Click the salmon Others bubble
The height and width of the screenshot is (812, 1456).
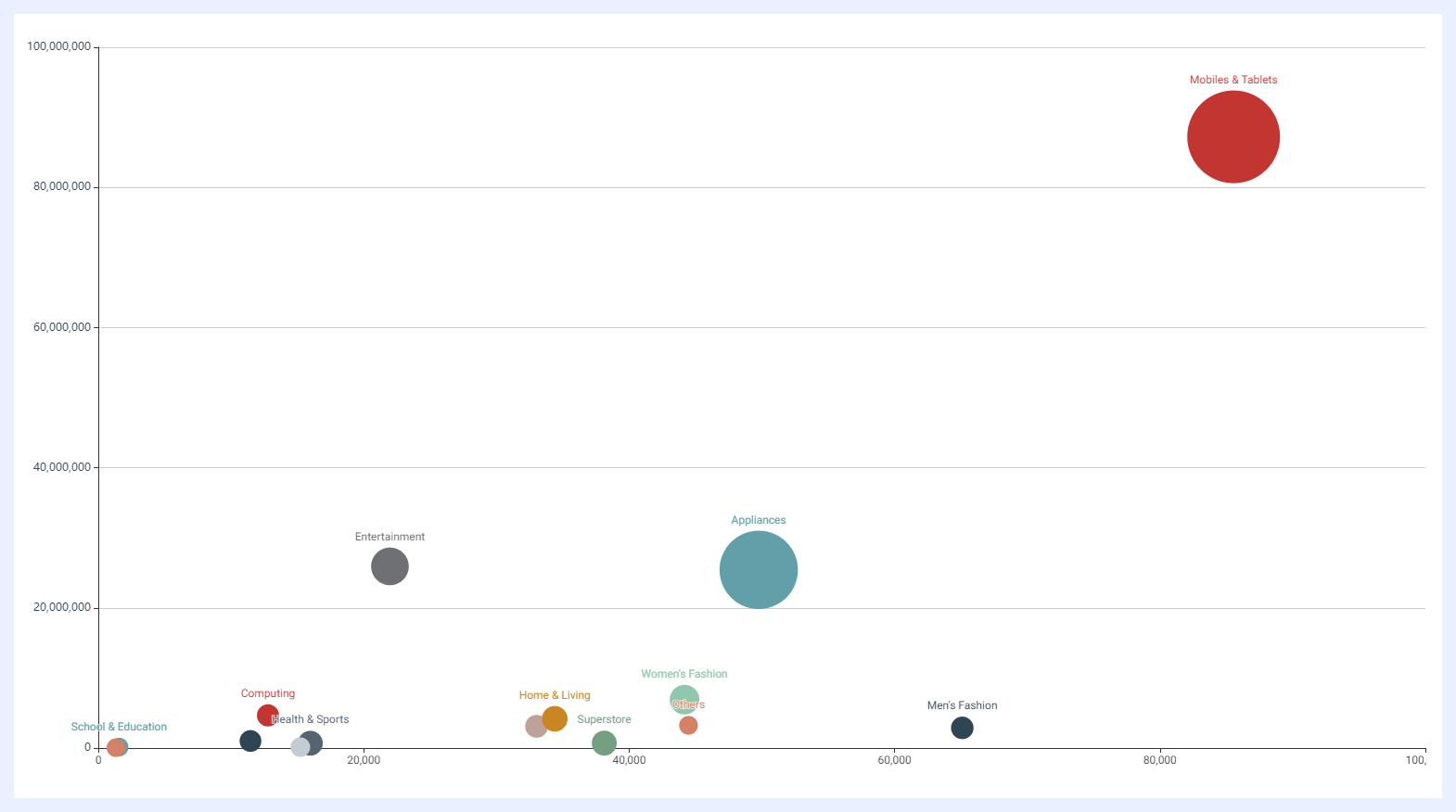click(x=688, y=725)
